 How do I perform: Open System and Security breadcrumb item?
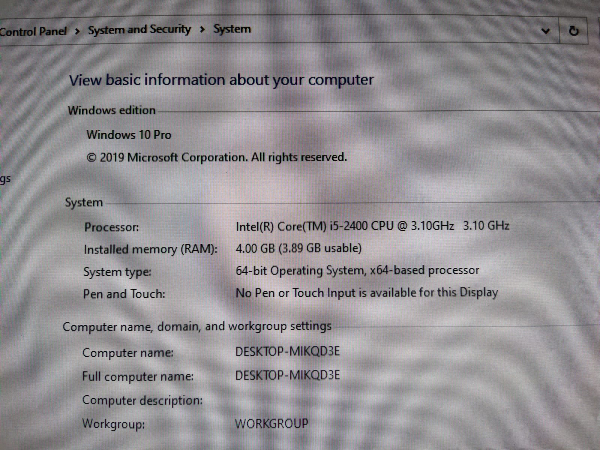(139, 29)
